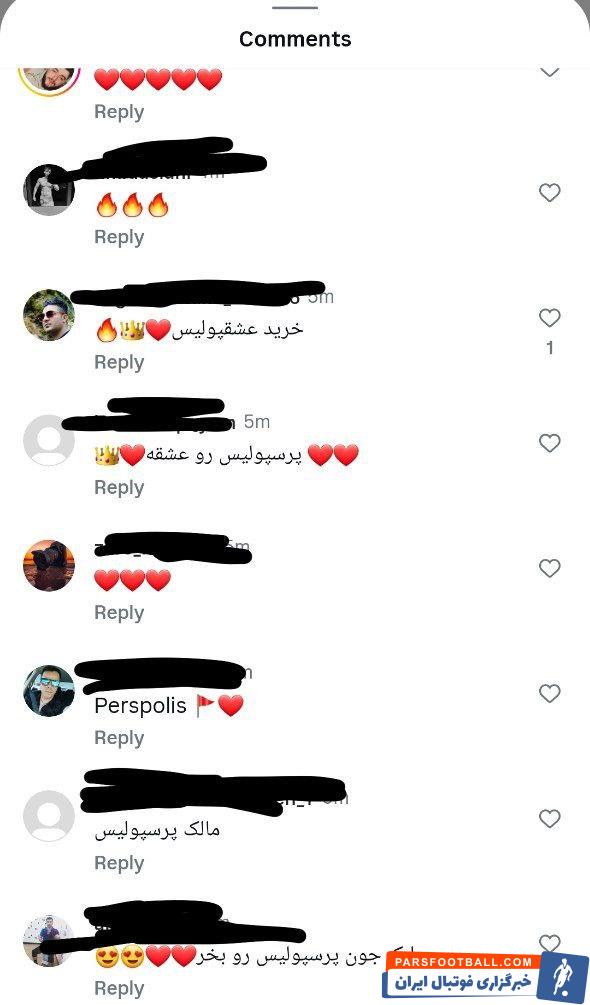This screenshot has width=590, height=1005.
Task: Reply to the Perspolis flag comment
Action: 119,738
